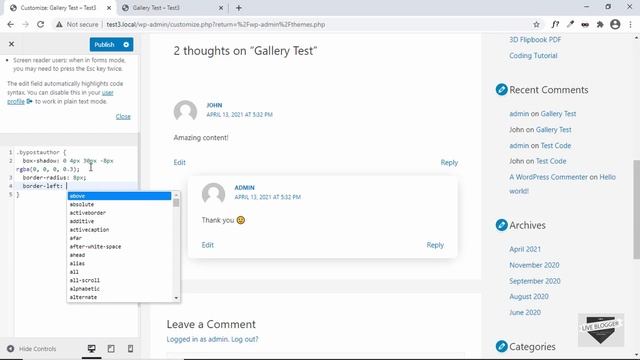640x360 pixels.
Task: Open April 2021 archive link
Action: click(525, 249)
